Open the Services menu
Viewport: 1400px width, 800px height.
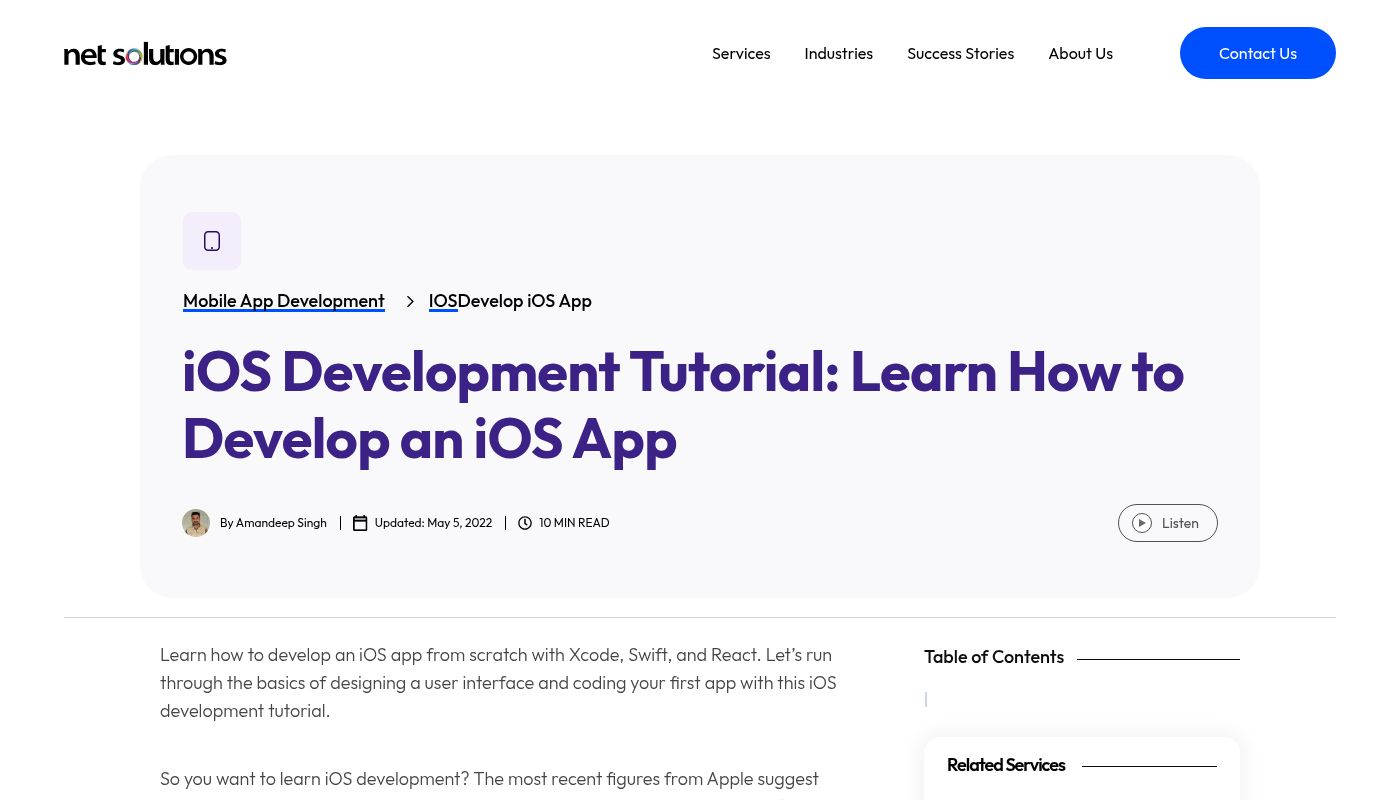(x=741, y=53)
